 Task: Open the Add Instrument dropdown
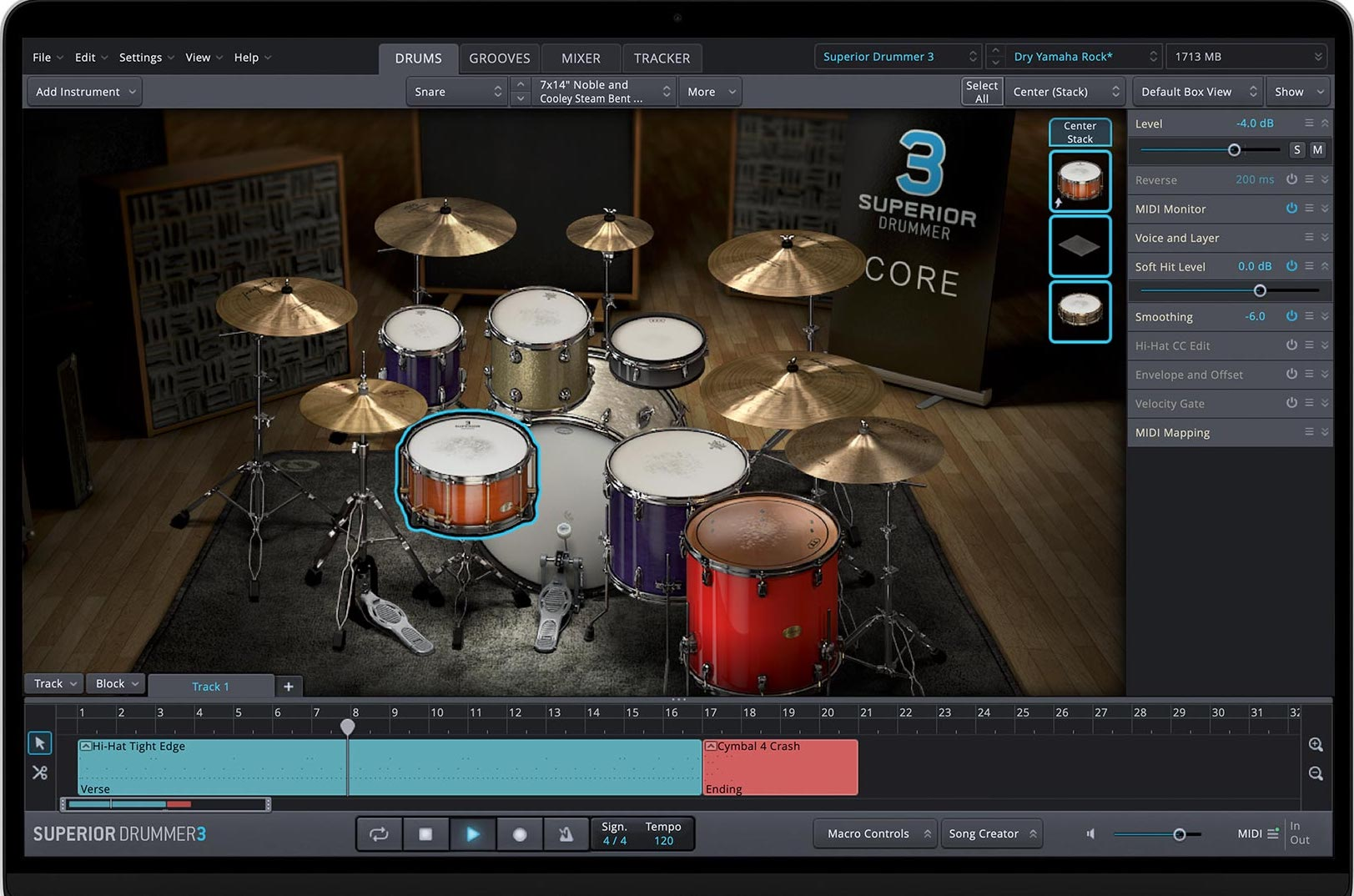point(85,92)
